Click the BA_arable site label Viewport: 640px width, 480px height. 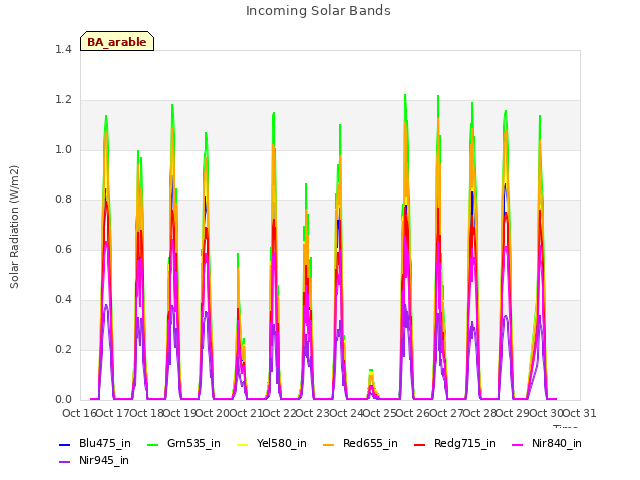tap(117, 41)
